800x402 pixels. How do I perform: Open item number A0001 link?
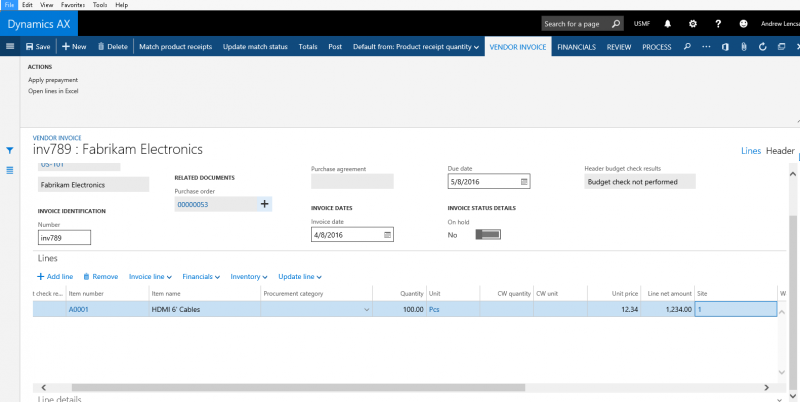coord(79,309)
